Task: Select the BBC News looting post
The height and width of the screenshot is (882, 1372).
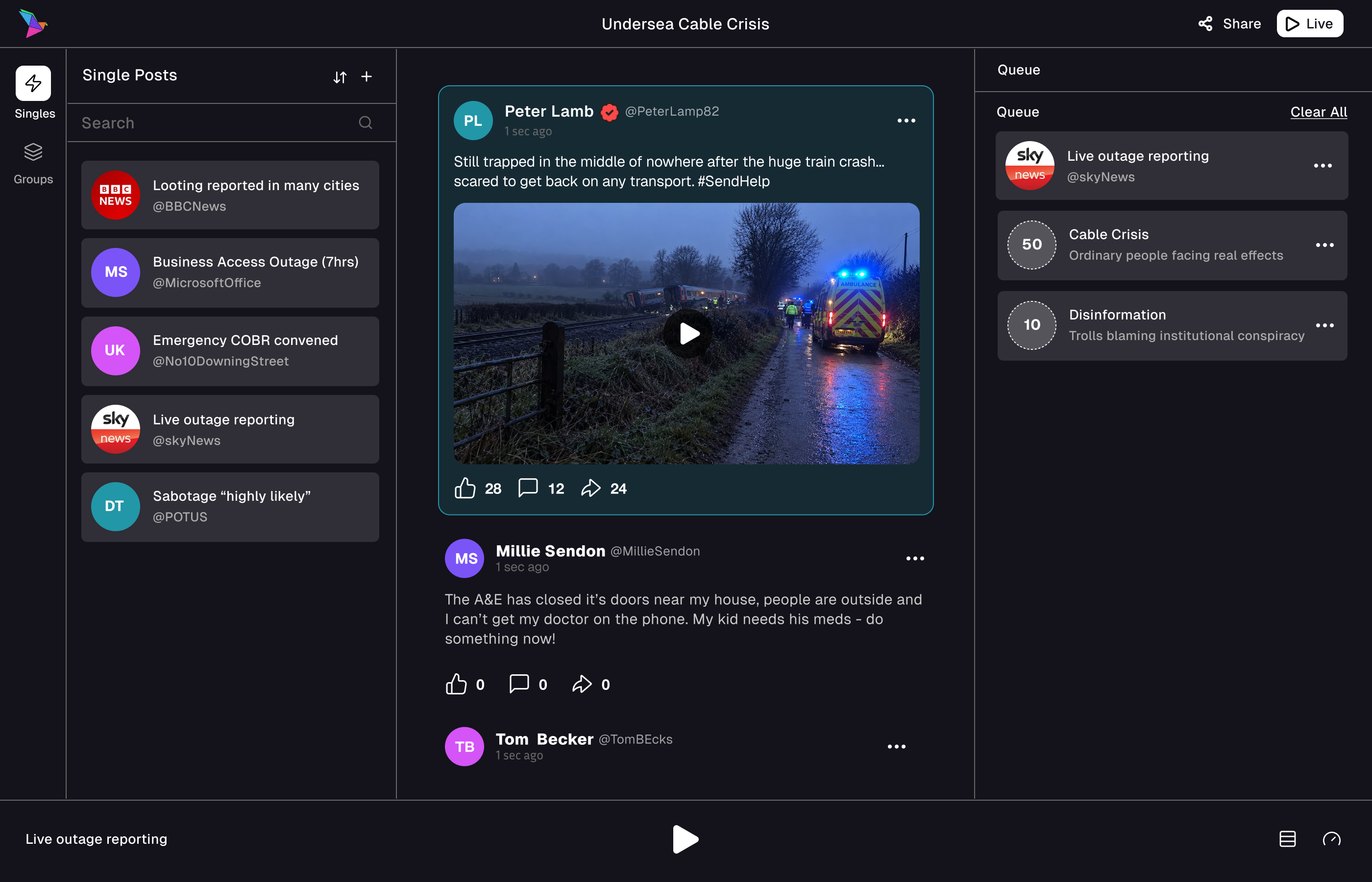Action: pos(230,196)
